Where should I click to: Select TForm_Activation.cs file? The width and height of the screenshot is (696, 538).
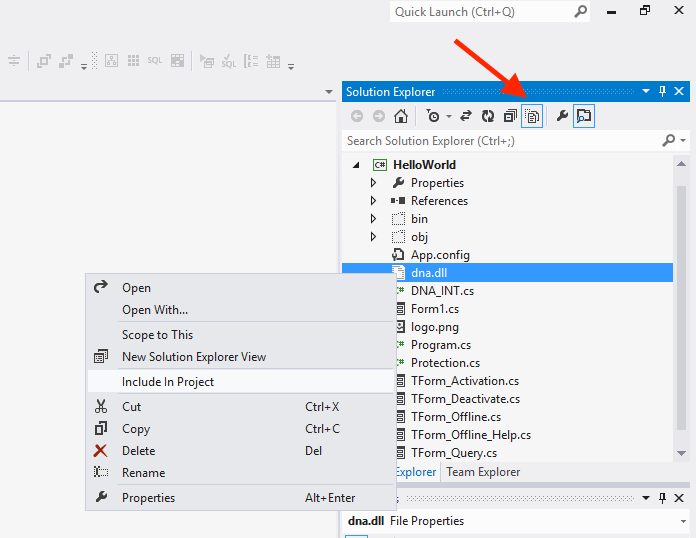point(465,381)
